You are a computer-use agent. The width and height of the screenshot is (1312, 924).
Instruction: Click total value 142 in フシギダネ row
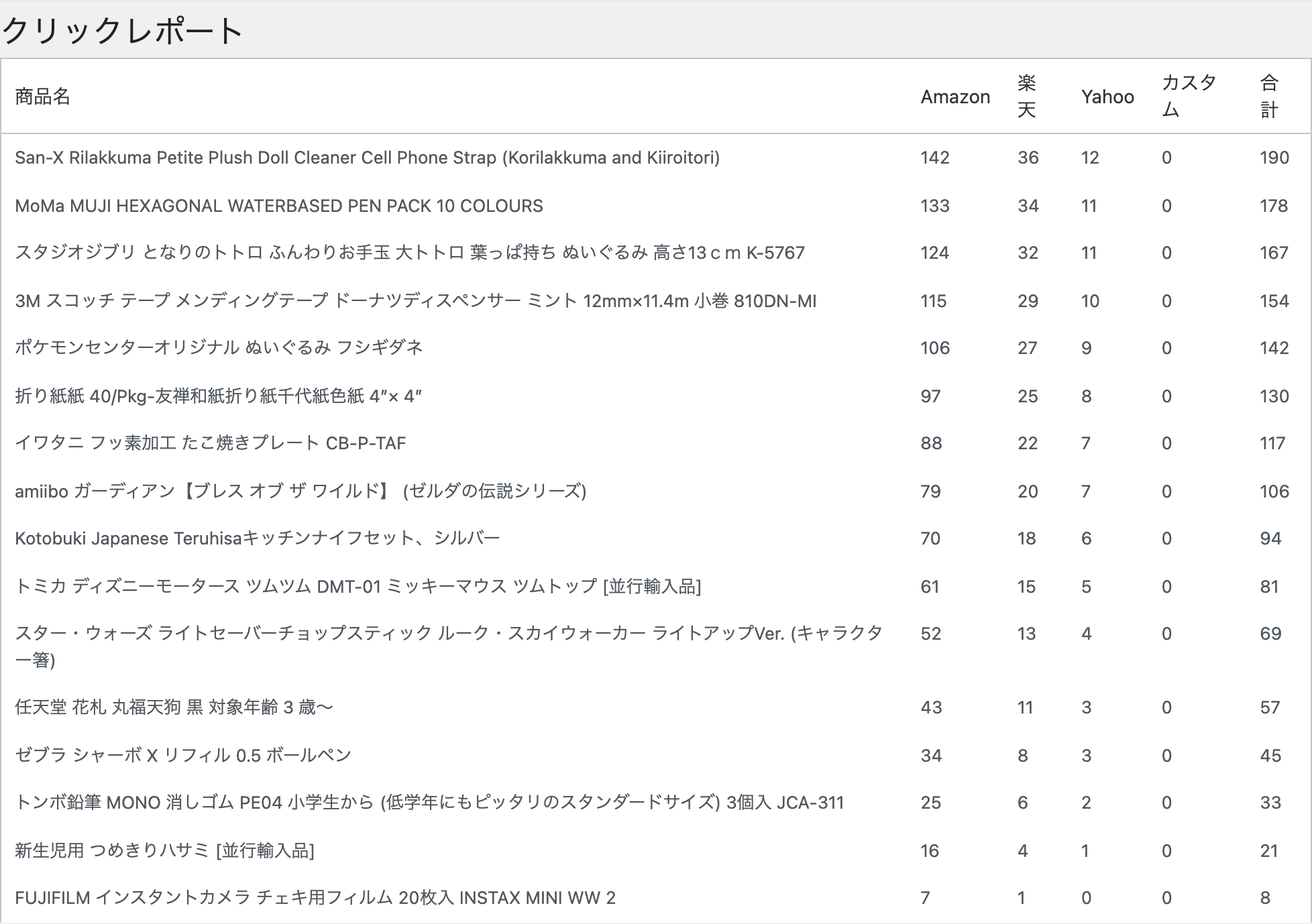click(x=1274, y=348)
